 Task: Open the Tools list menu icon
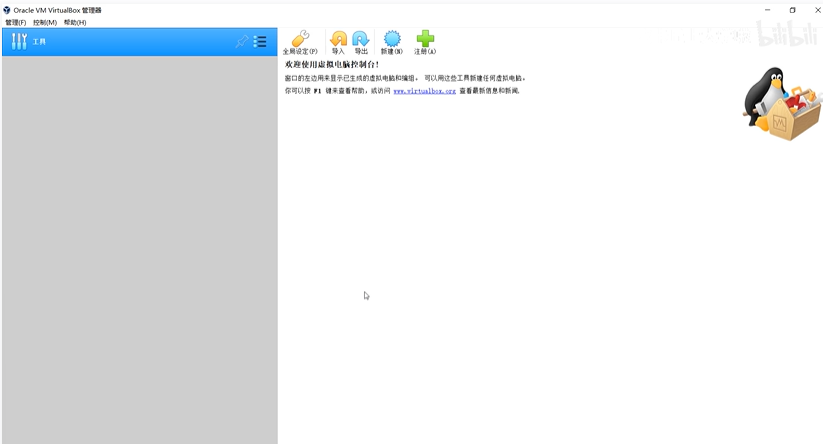tap(260, 41)
